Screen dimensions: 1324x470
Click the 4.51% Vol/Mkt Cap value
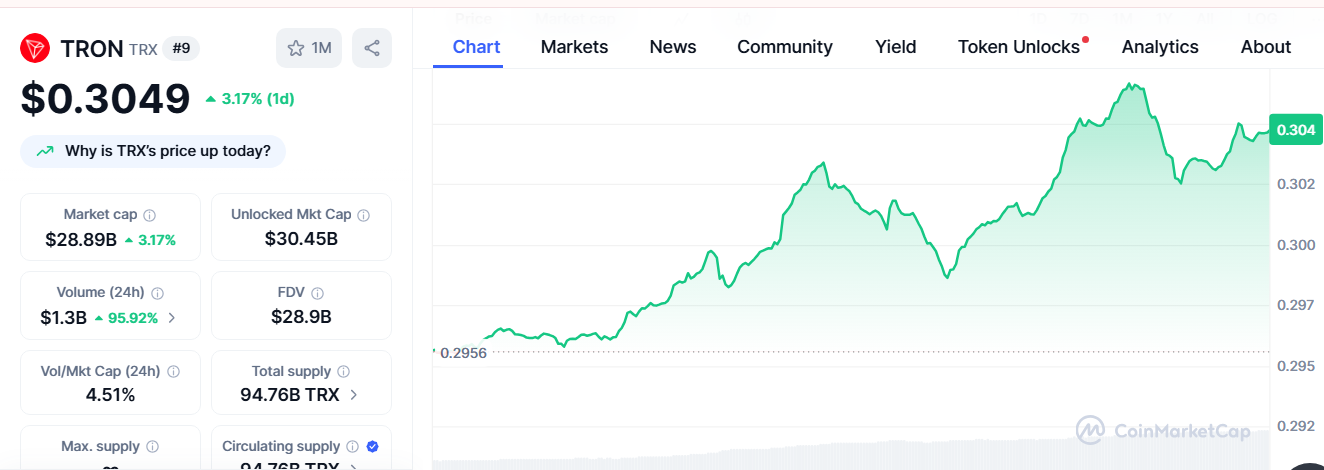[x=110, y=395]
